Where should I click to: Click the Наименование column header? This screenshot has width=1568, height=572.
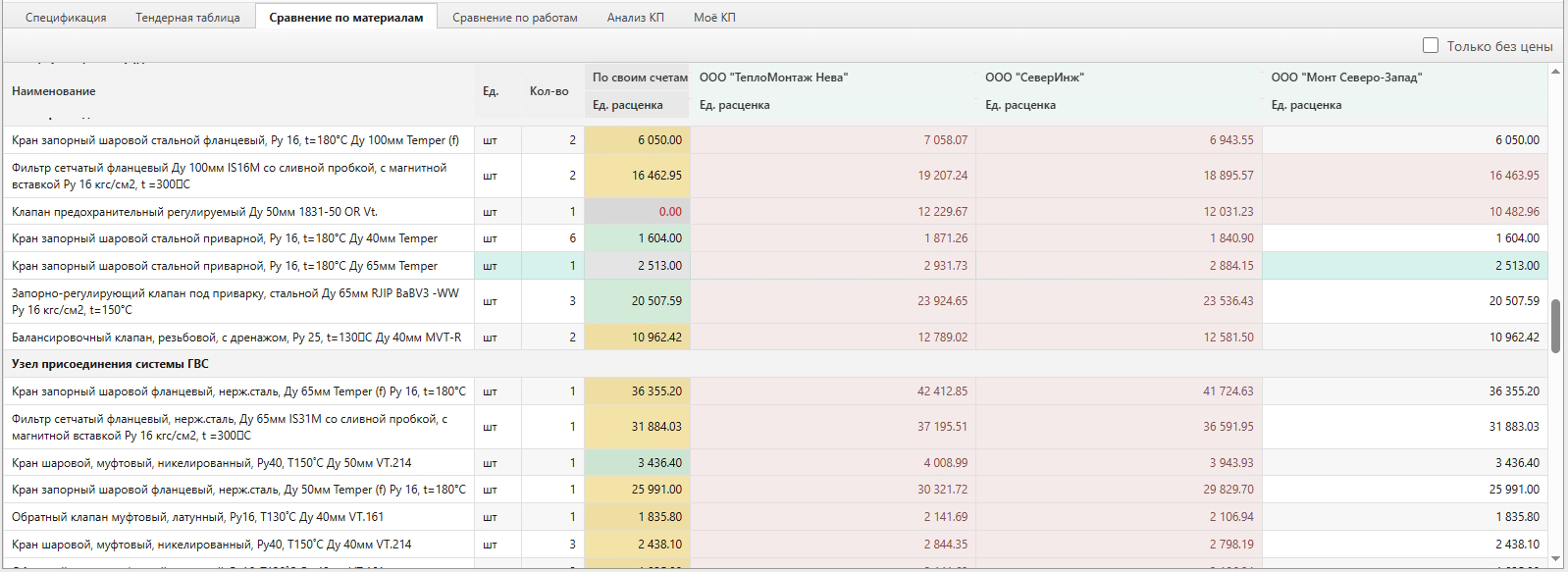tap(54, 91)
